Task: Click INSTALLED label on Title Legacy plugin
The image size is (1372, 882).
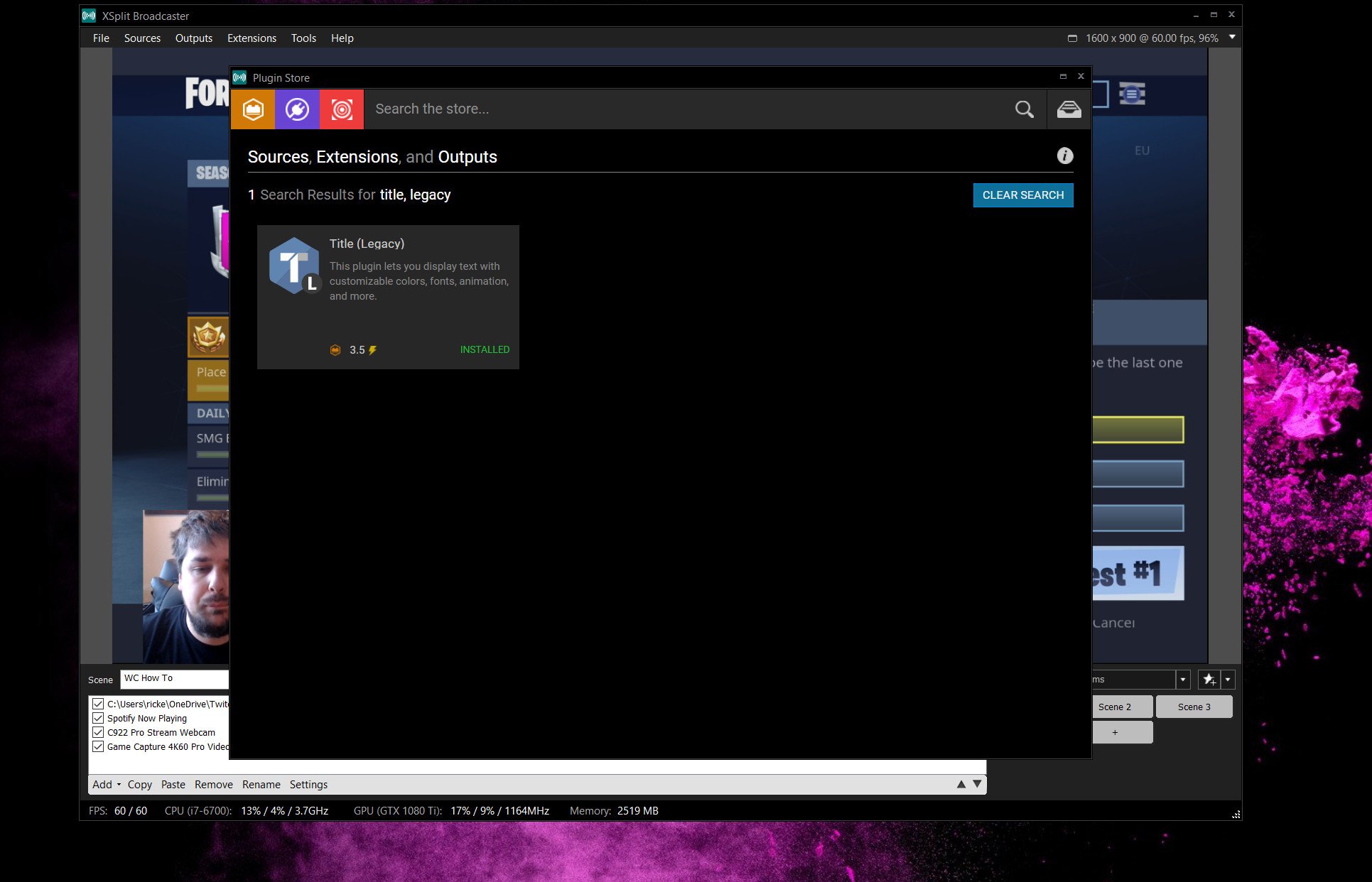Action: point(484,349)
